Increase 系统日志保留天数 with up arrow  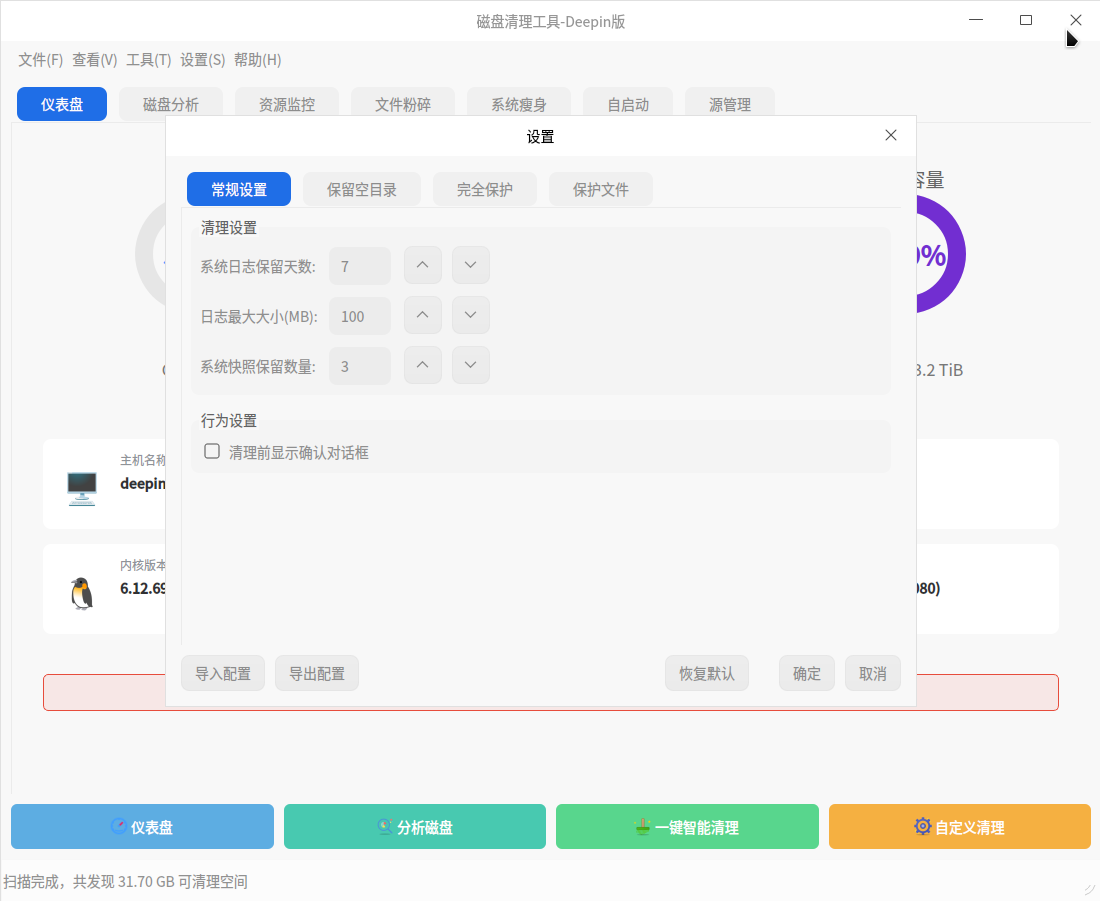click(x=422, y=266)
